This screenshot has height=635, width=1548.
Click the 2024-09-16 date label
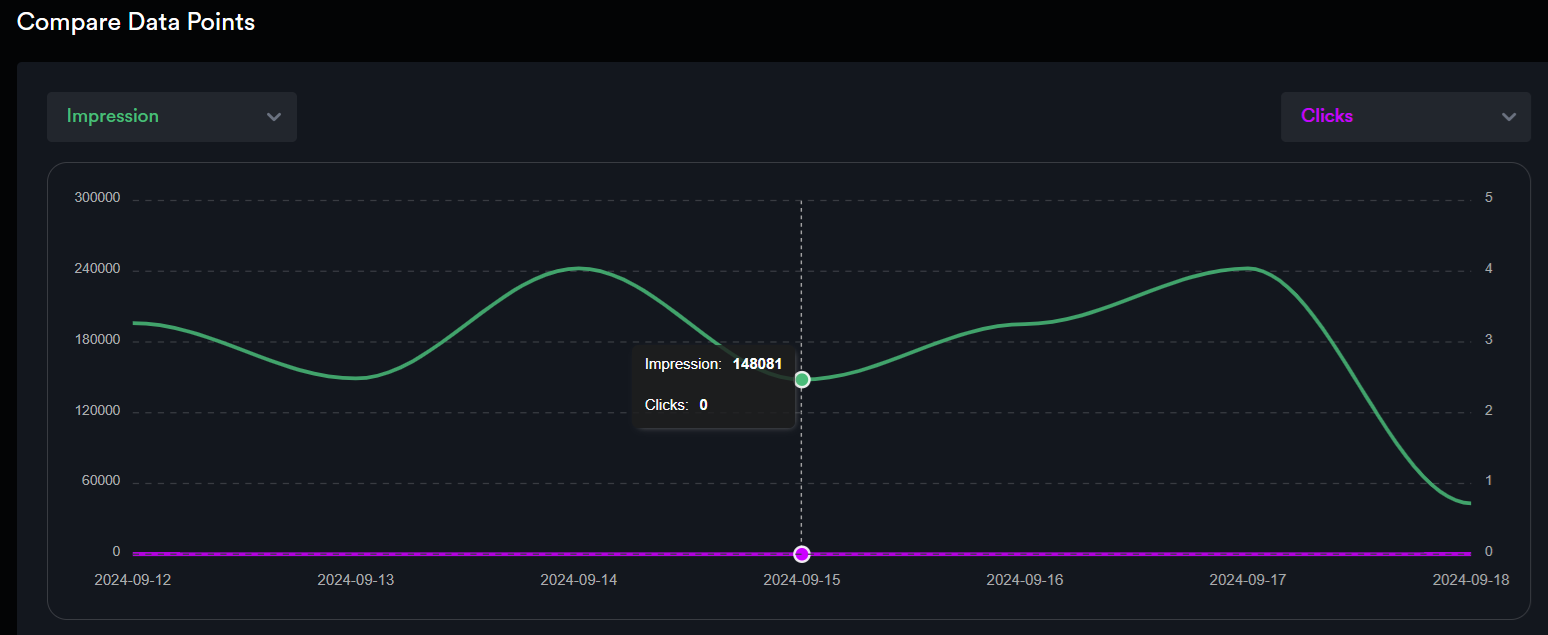pyautogui.click(x=1025, y=580)
